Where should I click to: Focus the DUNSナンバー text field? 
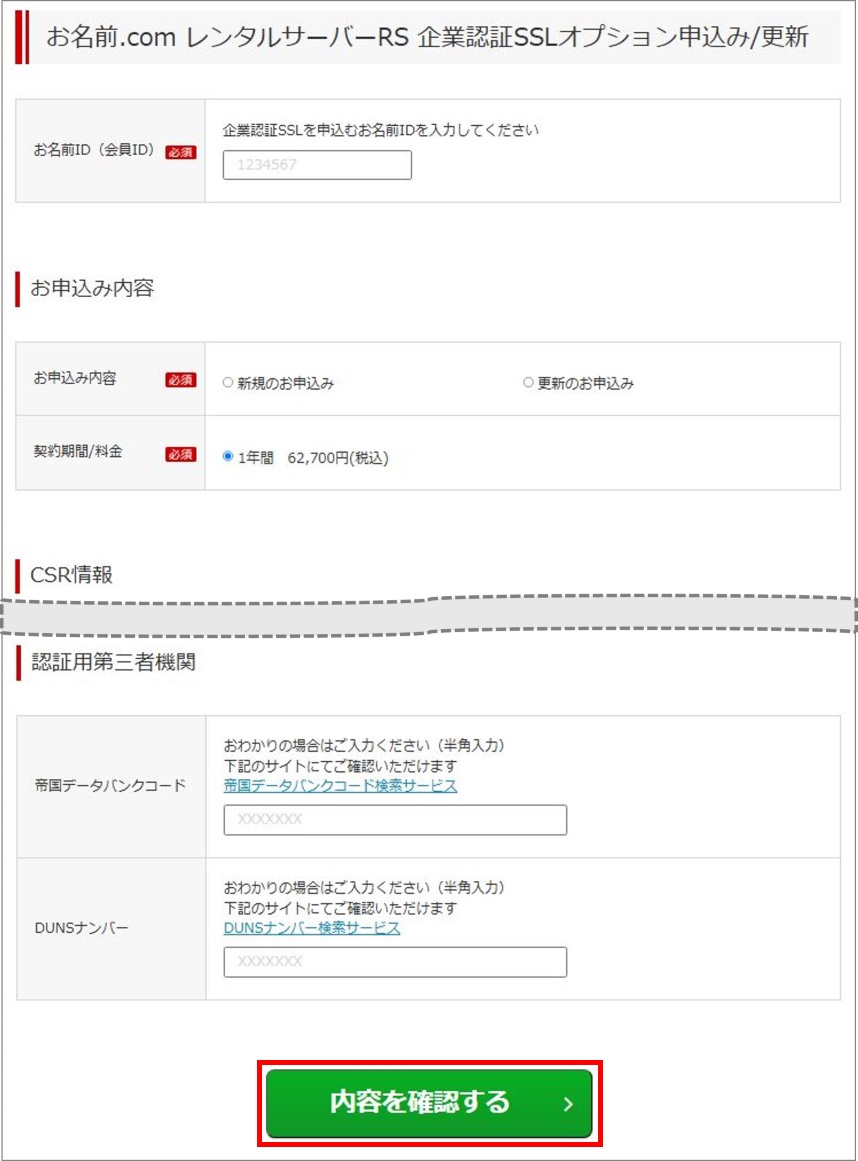[x=395, y=962]
